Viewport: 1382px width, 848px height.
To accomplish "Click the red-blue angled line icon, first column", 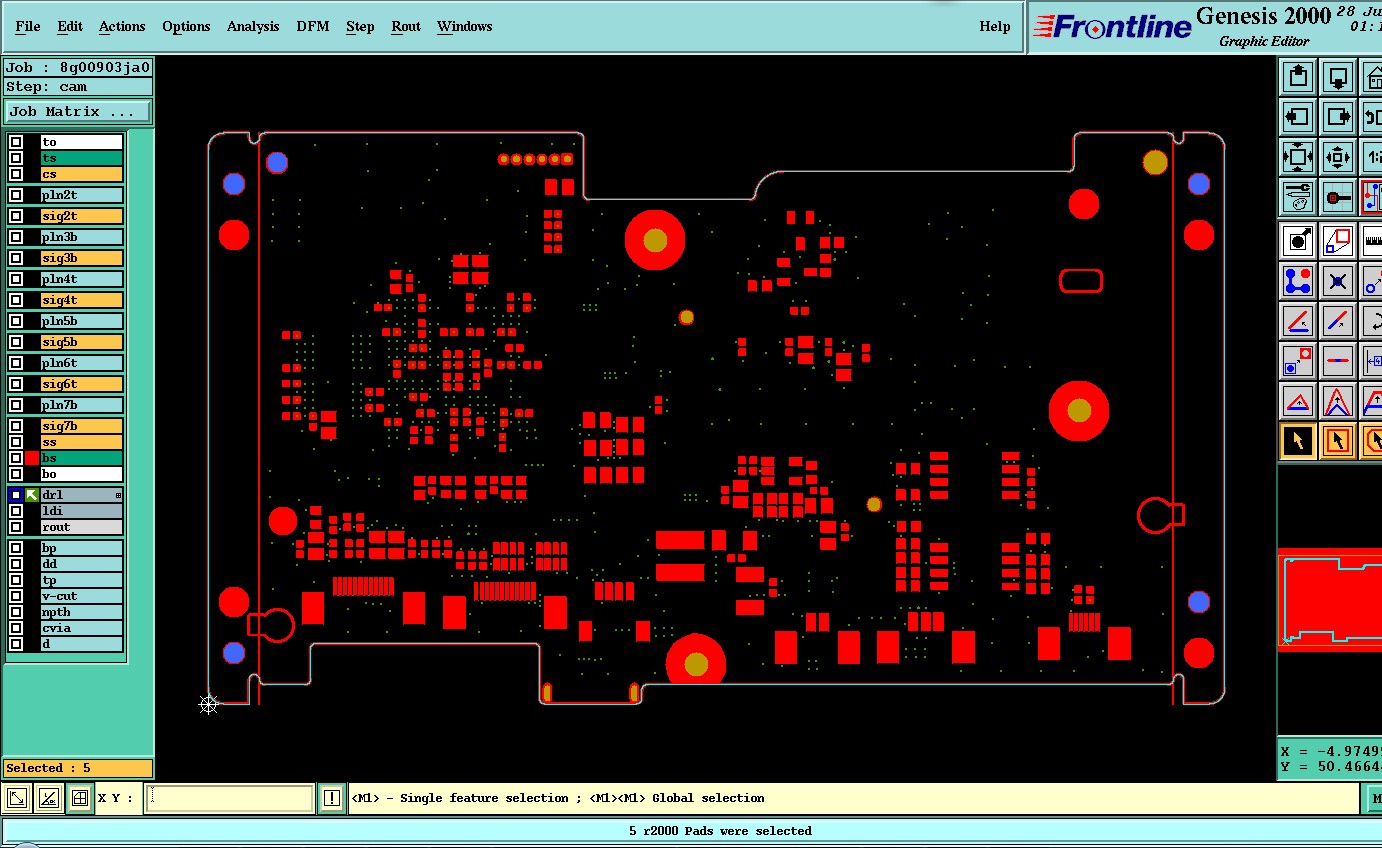I will tap(1298, 321).
